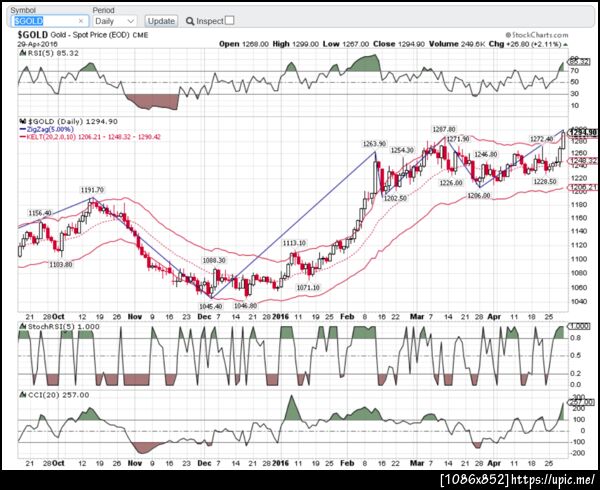Viewport: 600px width, 490px height.
Task: Click the panel icon beside CCI(20)
Action: coord(21,395)
